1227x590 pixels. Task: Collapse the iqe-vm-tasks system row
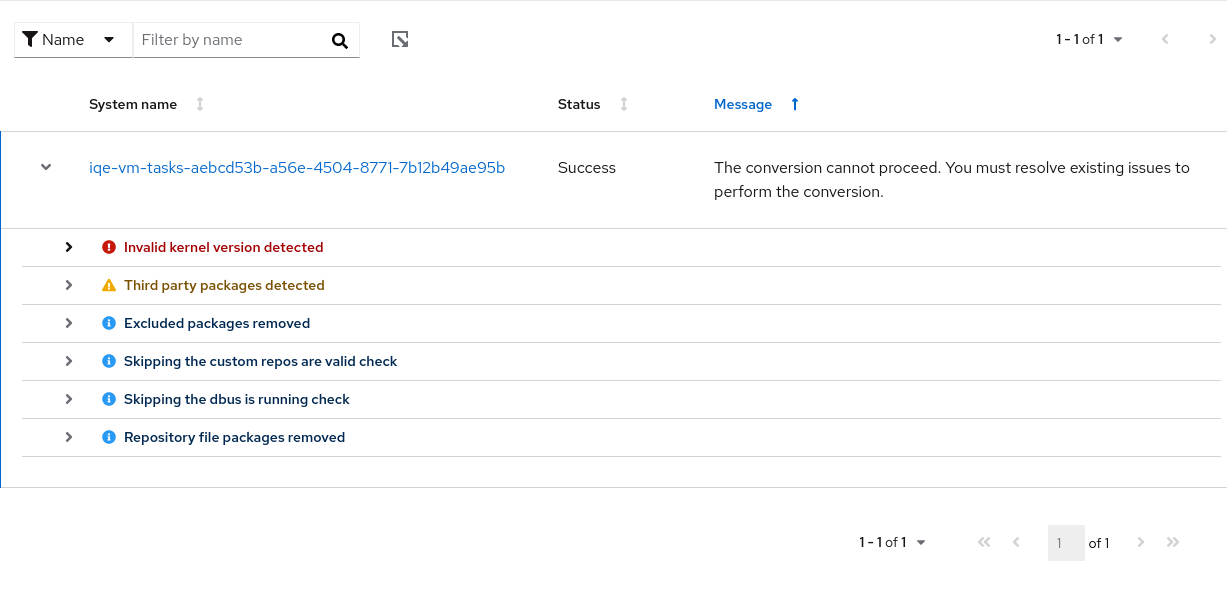pyautogui.click(x=45, y=167)
